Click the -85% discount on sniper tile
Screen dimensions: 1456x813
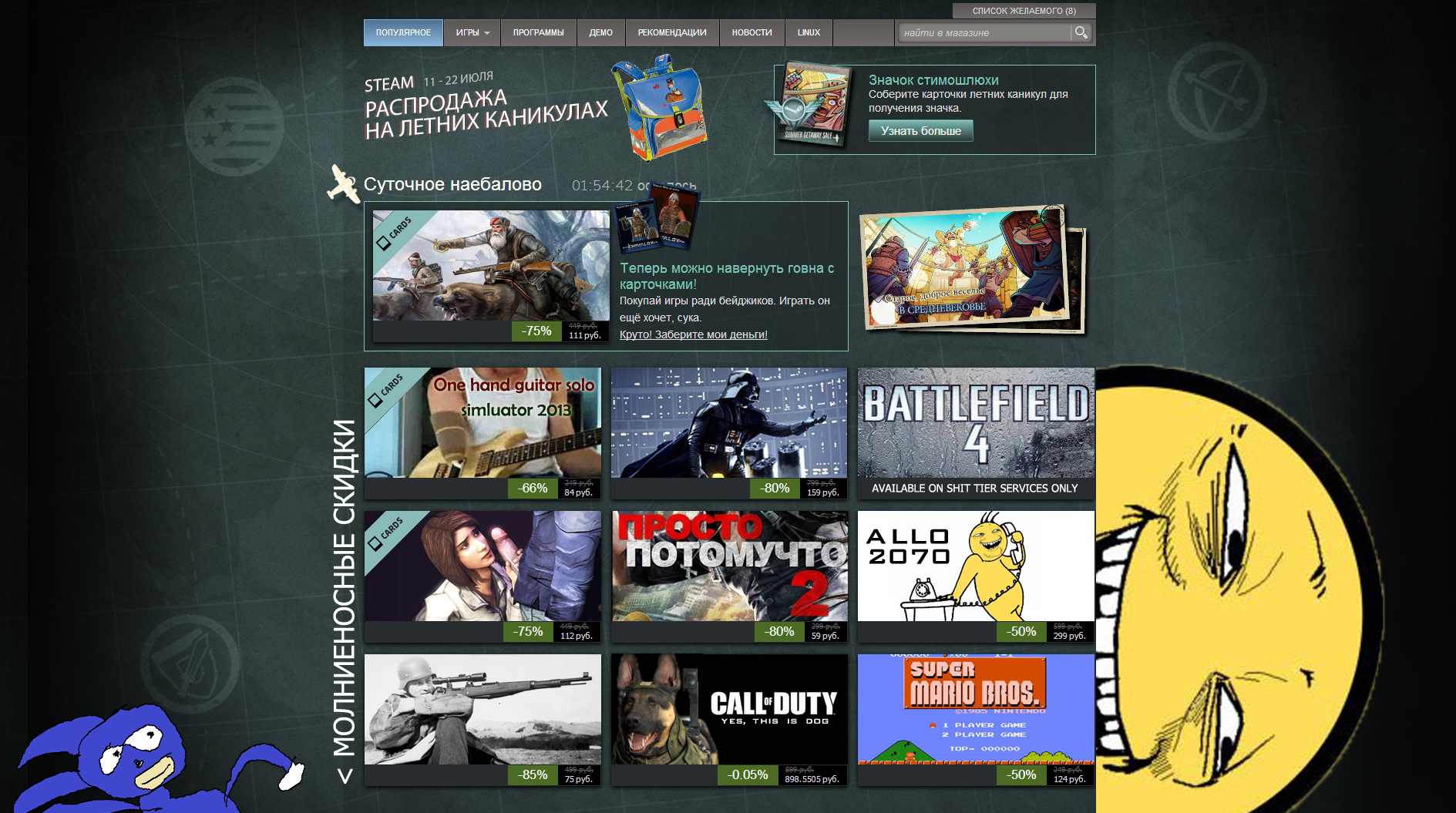pyautogui.click(x=533, y=774)
